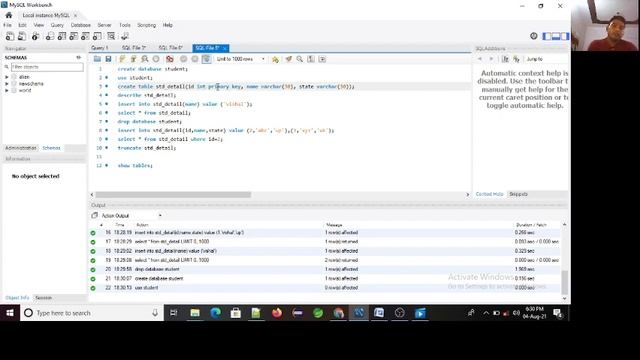This screenshot has width=640, height=360.
Task: Toggle display of invisible characters
Action: tap(311, 59)
